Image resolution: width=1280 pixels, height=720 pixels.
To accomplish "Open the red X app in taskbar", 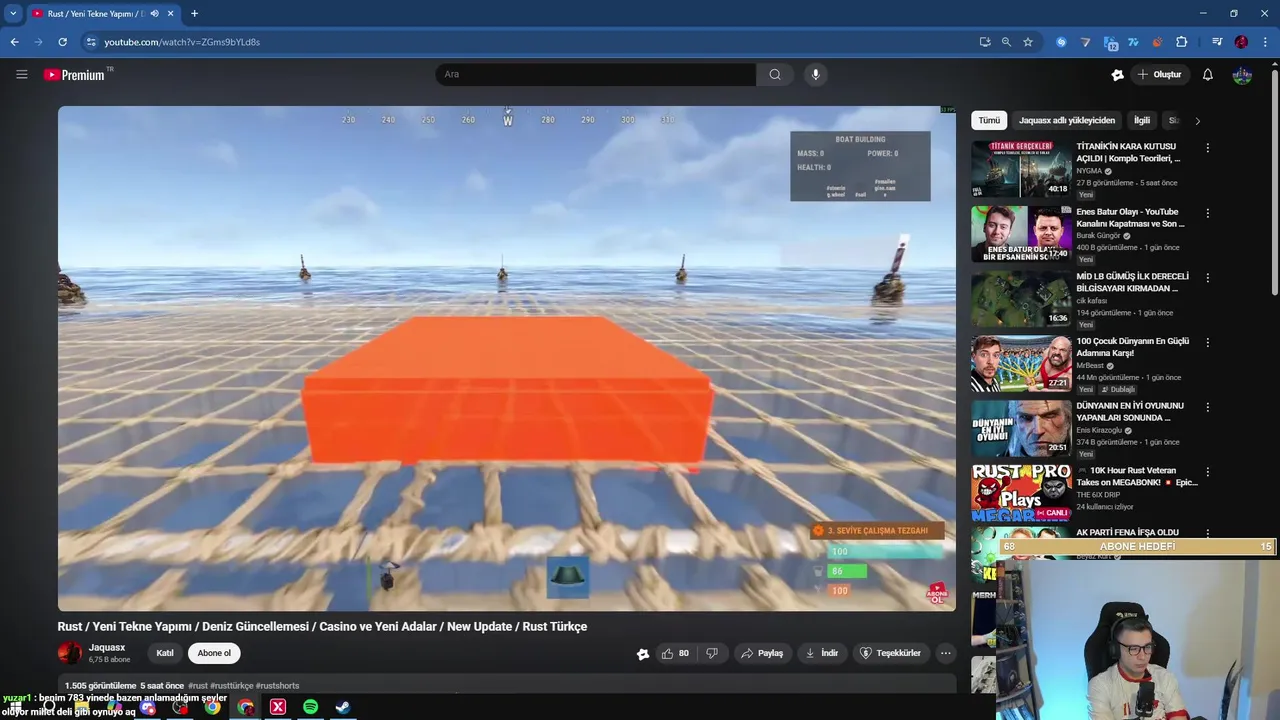I will click(x=278, y=707).
